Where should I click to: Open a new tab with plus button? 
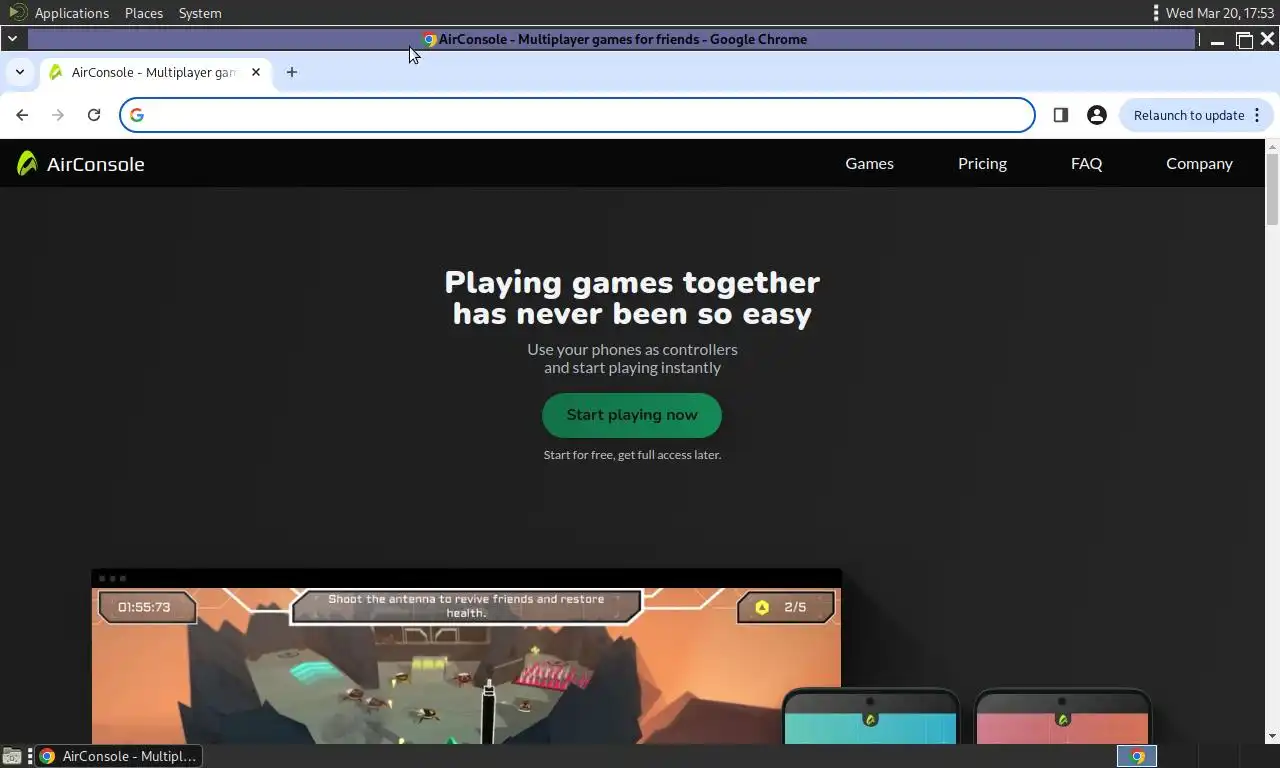[x=292, y=72]
